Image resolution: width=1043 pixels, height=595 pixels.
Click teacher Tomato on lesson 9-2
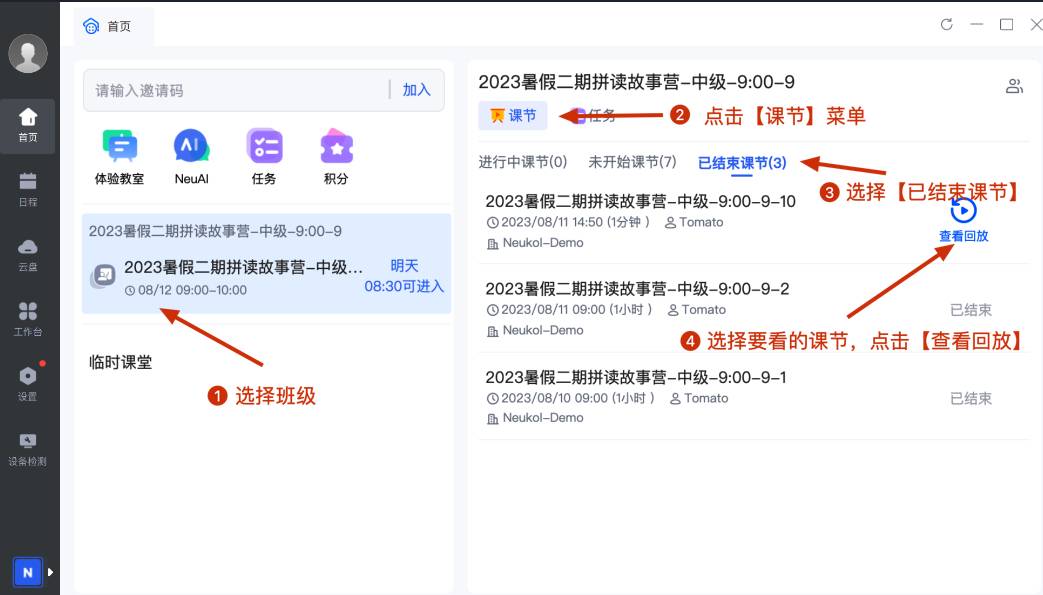(696, 309)
